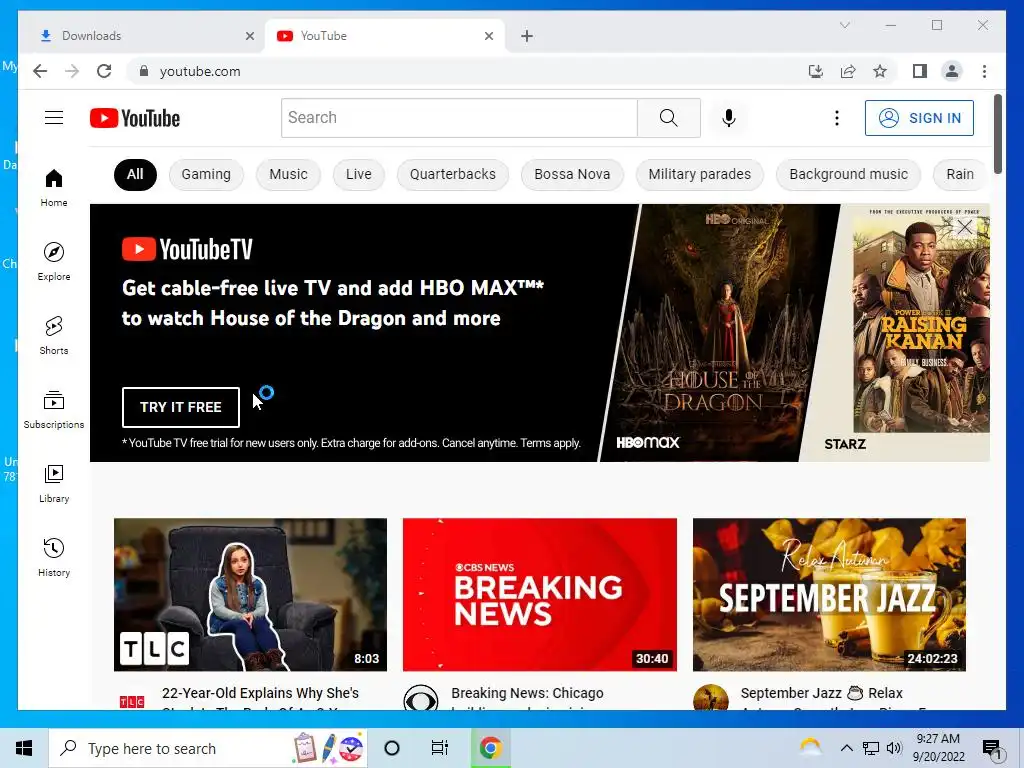
Task: Open the notification center icon
Action: coord(993,750)
